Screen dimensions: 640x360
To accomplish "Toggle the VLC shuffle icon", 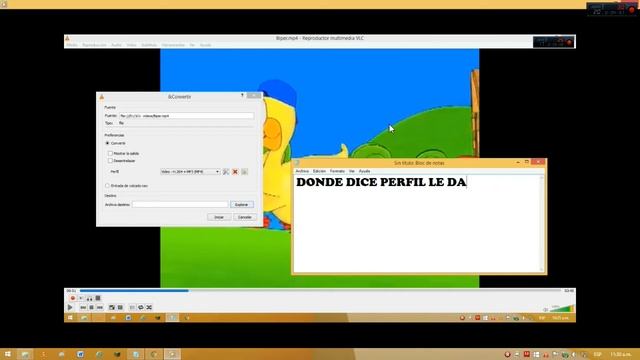I will click(149, 307).
